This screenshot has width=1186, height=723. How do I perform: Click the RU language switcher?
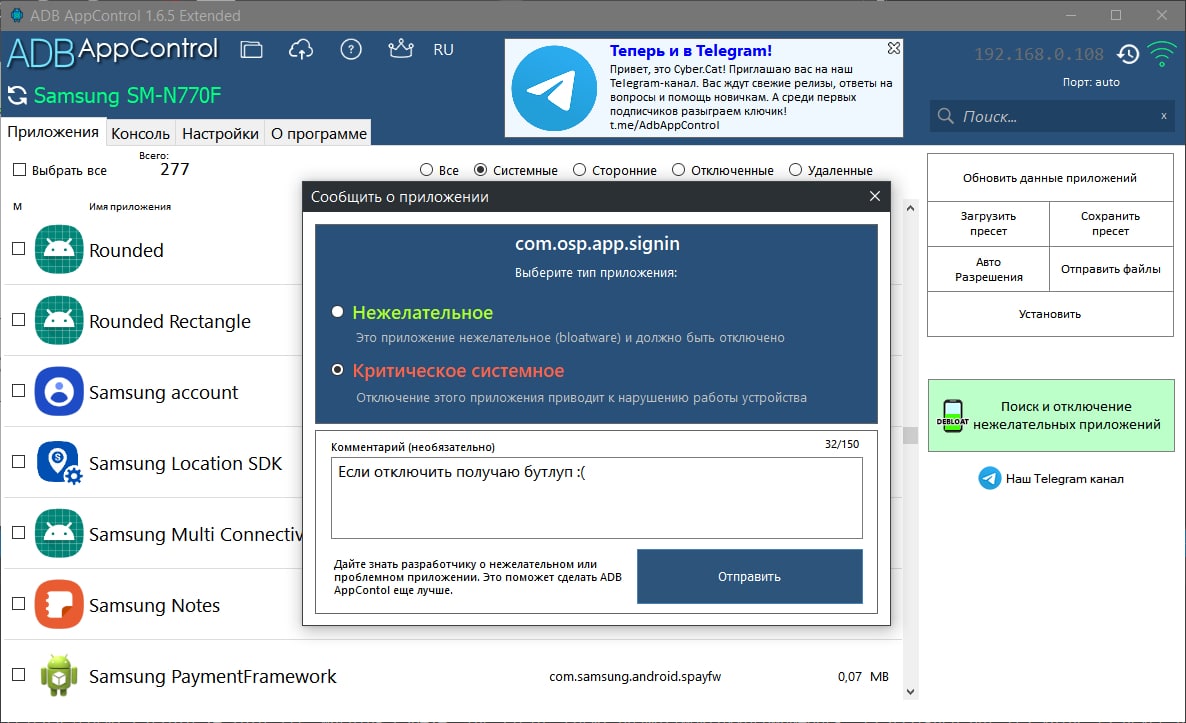[443, 50]
